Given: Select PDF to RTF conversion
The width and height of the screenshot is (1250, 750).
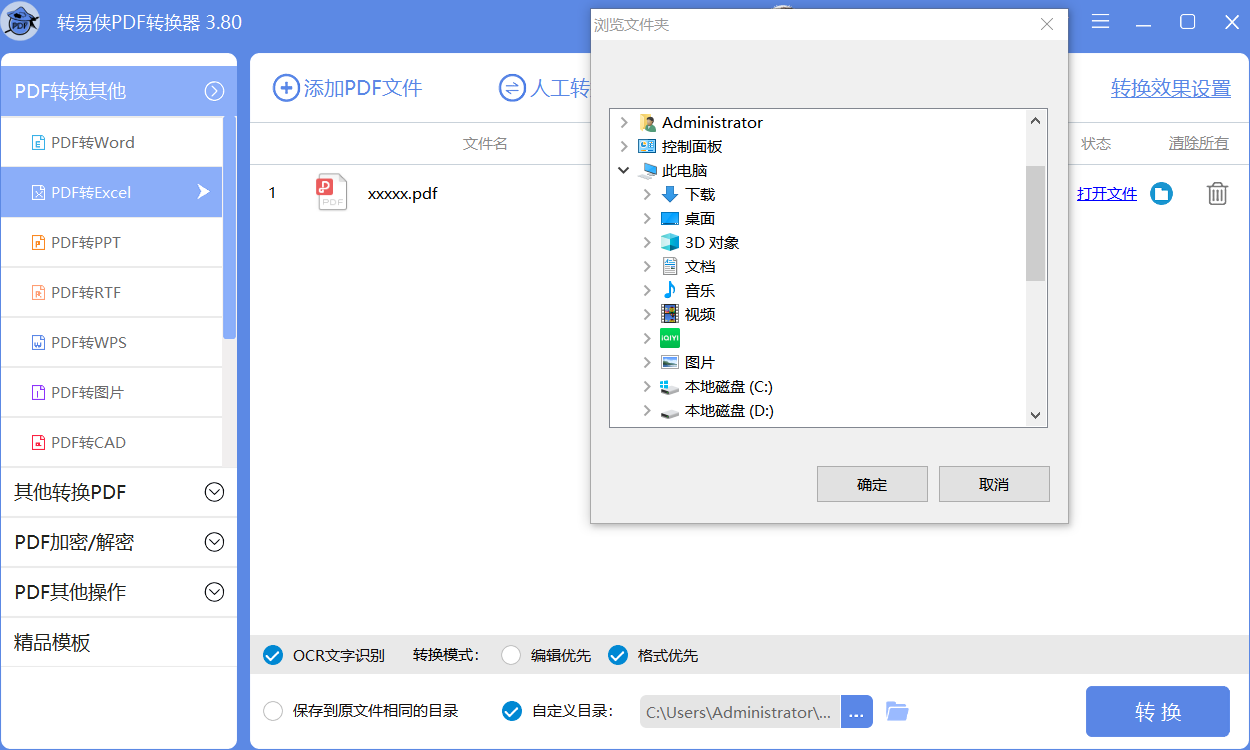Looking at the screenshot, I should point(111,292).
